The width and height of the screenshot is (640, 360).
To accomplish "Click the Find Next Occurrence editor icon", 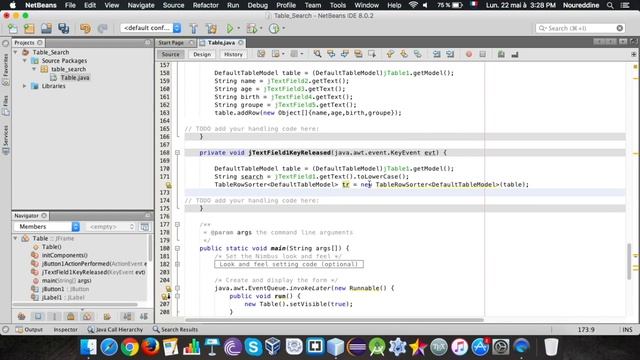I will tap(344, 54).
